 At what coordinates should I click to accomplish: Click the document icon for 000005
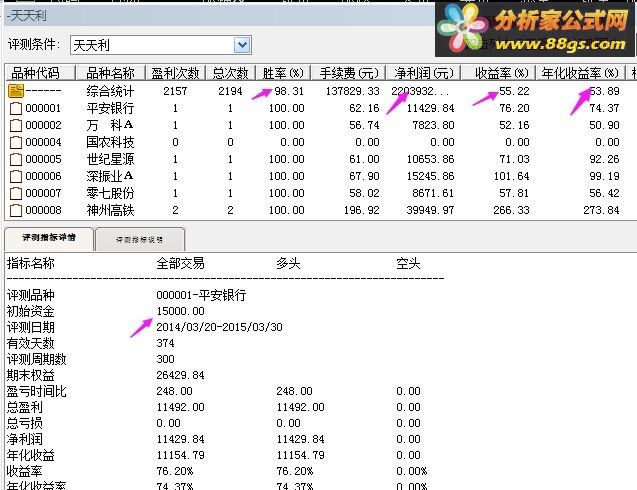pyautogui.click(x=16, y=159)
